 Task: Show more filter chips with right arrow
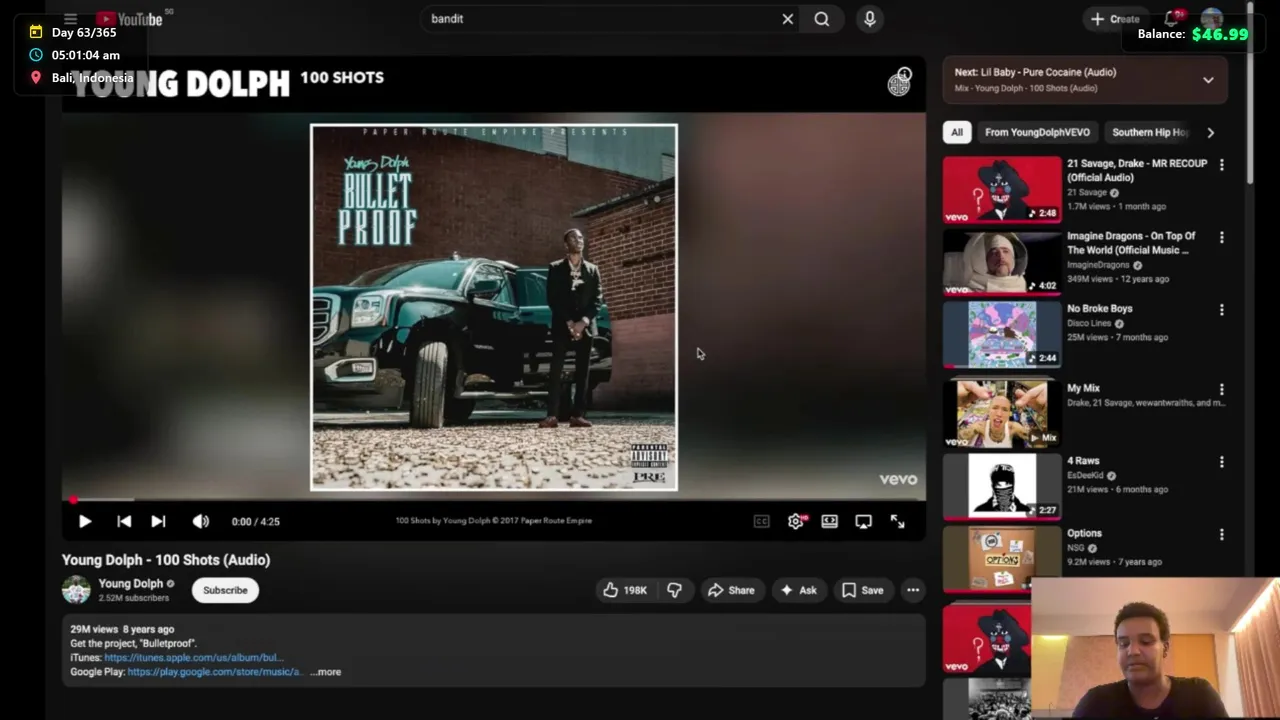[1211, 132]
